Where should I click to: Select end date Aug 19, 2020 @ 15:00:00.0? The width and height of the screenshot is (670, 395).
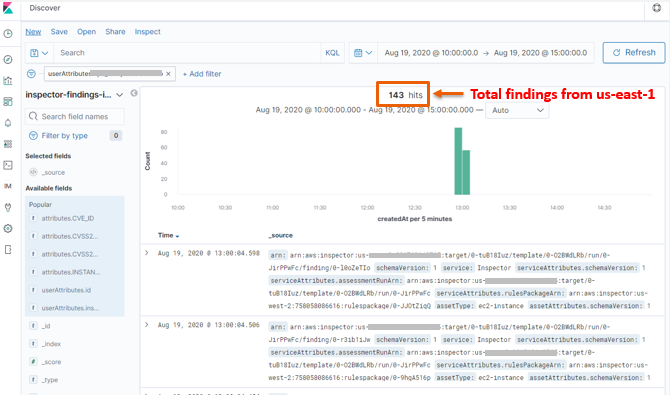click(541, 53)
